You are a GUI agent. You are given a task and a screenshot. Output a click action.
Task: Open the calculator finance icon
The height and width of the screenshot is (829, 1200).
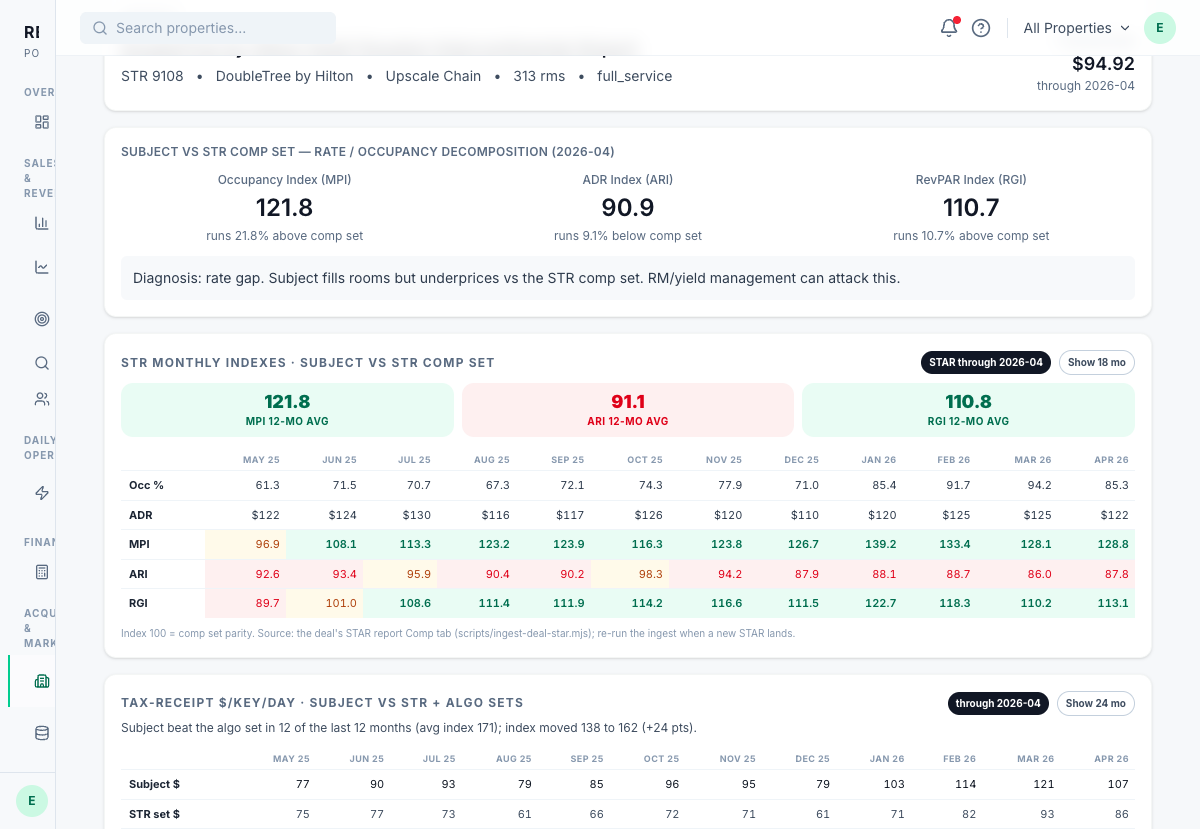tap(41, 572)
